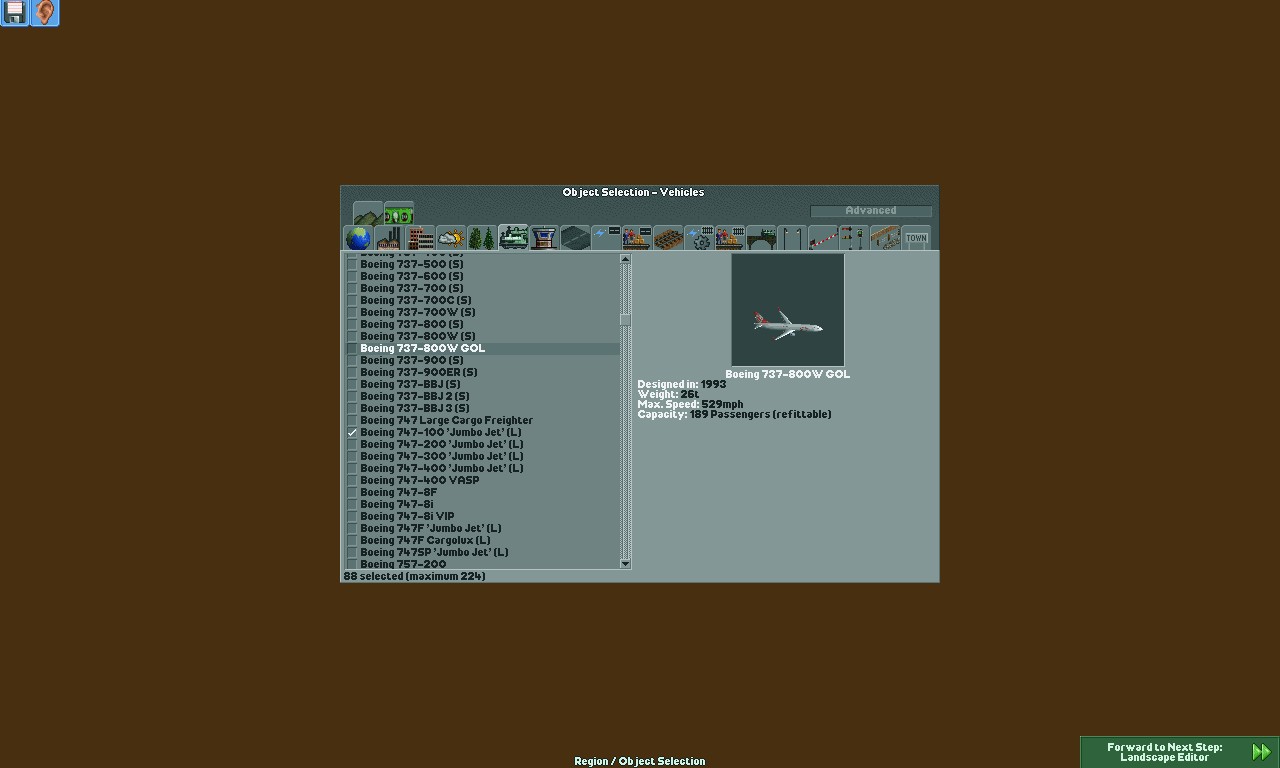Click the Boeing 737-800W GOL preview image
Screen dimensions: 1280x768
point(788,310)
